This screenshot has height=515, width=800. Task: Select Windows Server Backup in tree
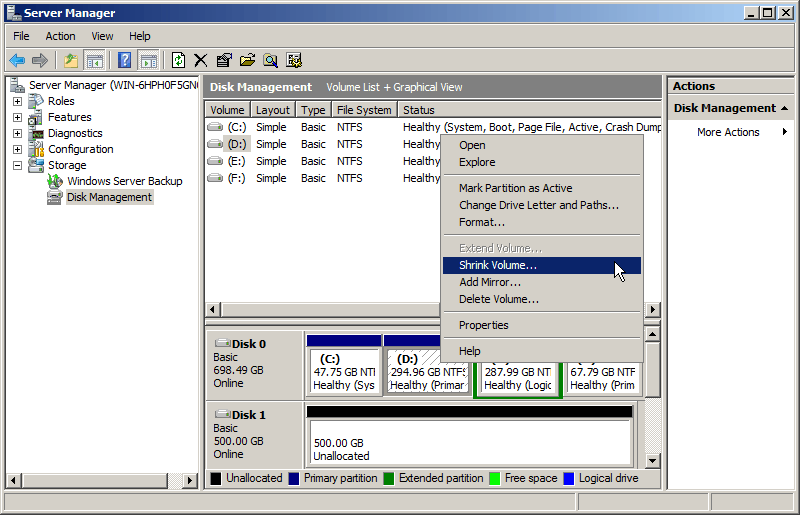(124, 181)
